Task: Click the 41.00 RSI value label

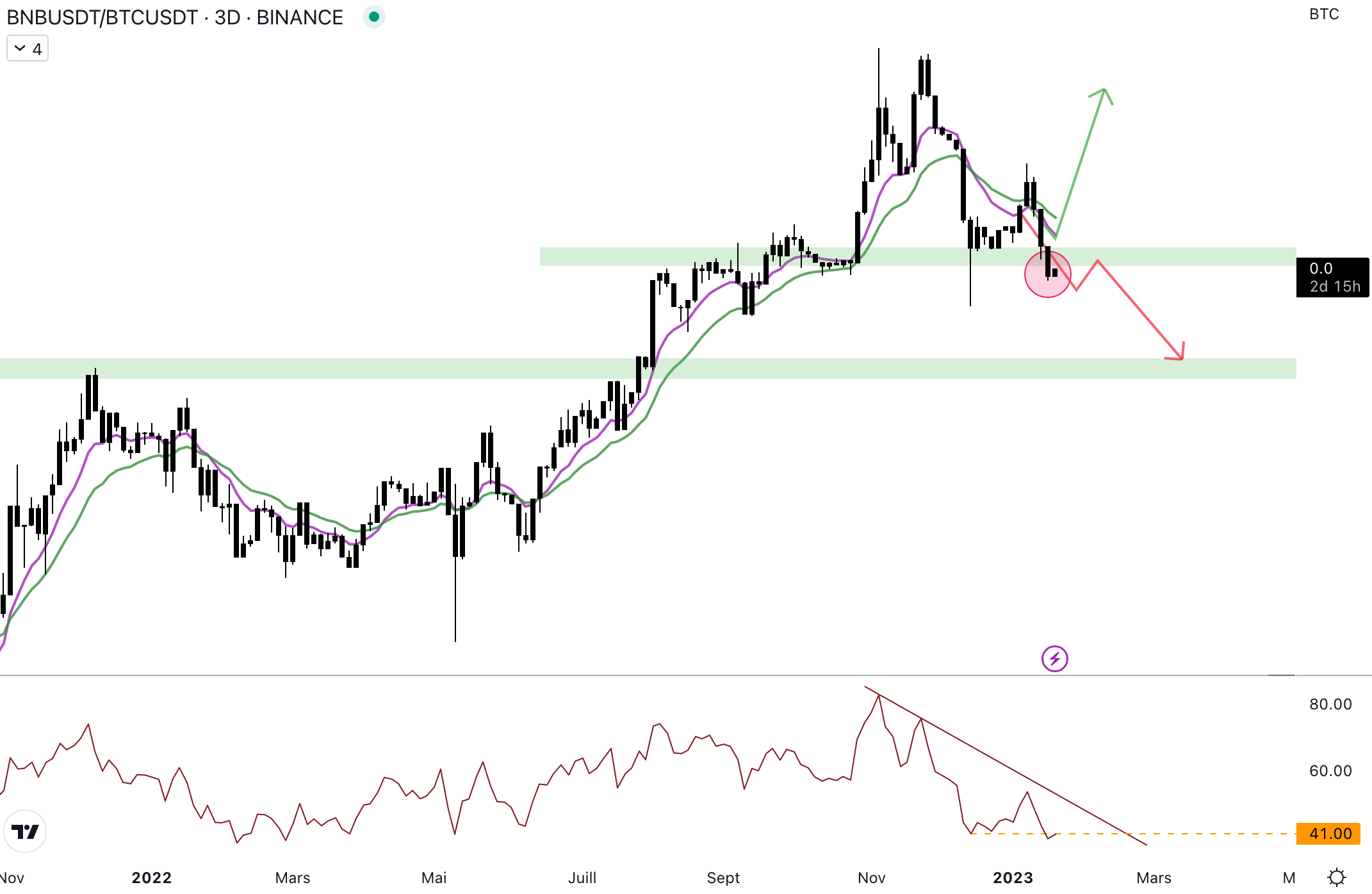Action: coord(1328,833)
